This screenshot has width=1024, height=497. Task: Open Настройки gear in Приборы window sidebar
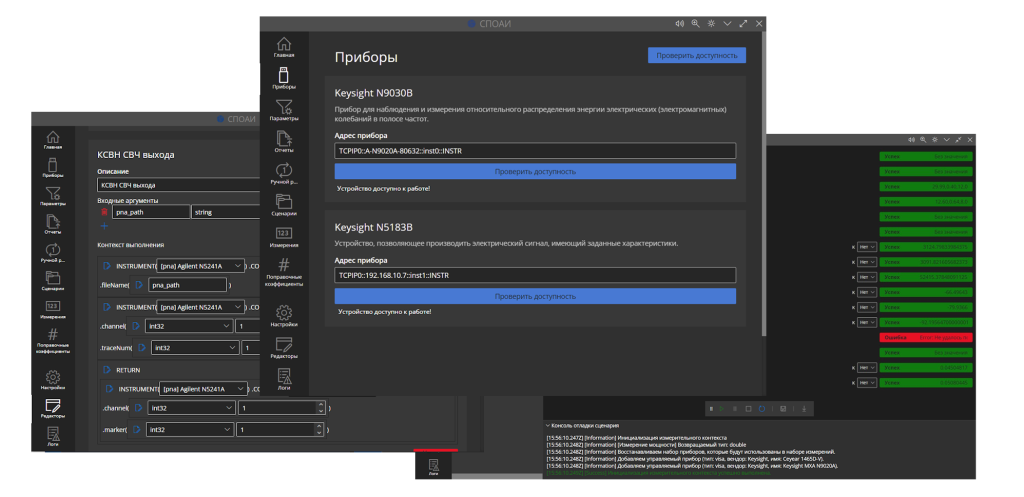point(284,316)
